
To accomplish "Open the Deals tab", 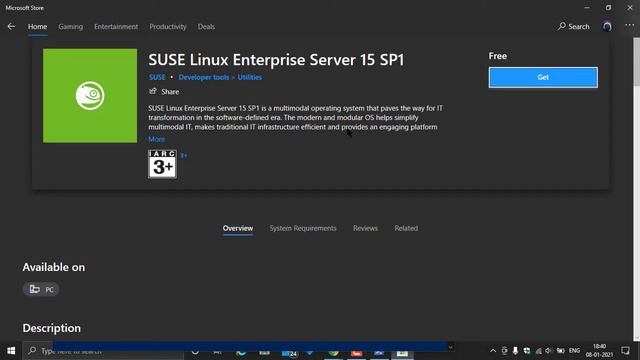I will [206, 27].
